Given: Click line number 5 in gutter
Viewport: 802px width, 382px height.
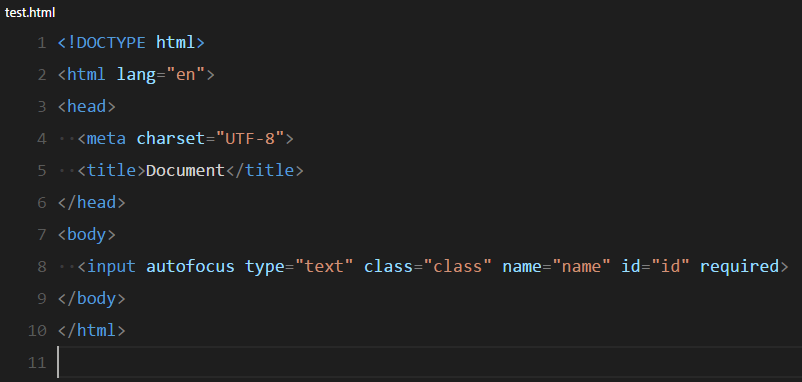Looking at the screenshot, I should pyautogui.click(x=42, y=171).
